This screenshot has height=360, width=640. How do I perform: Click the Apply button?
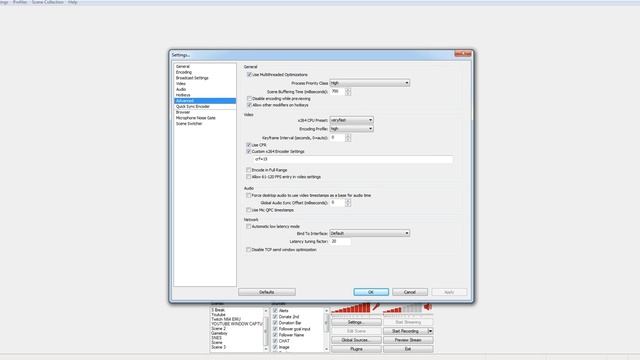point(449,292)
